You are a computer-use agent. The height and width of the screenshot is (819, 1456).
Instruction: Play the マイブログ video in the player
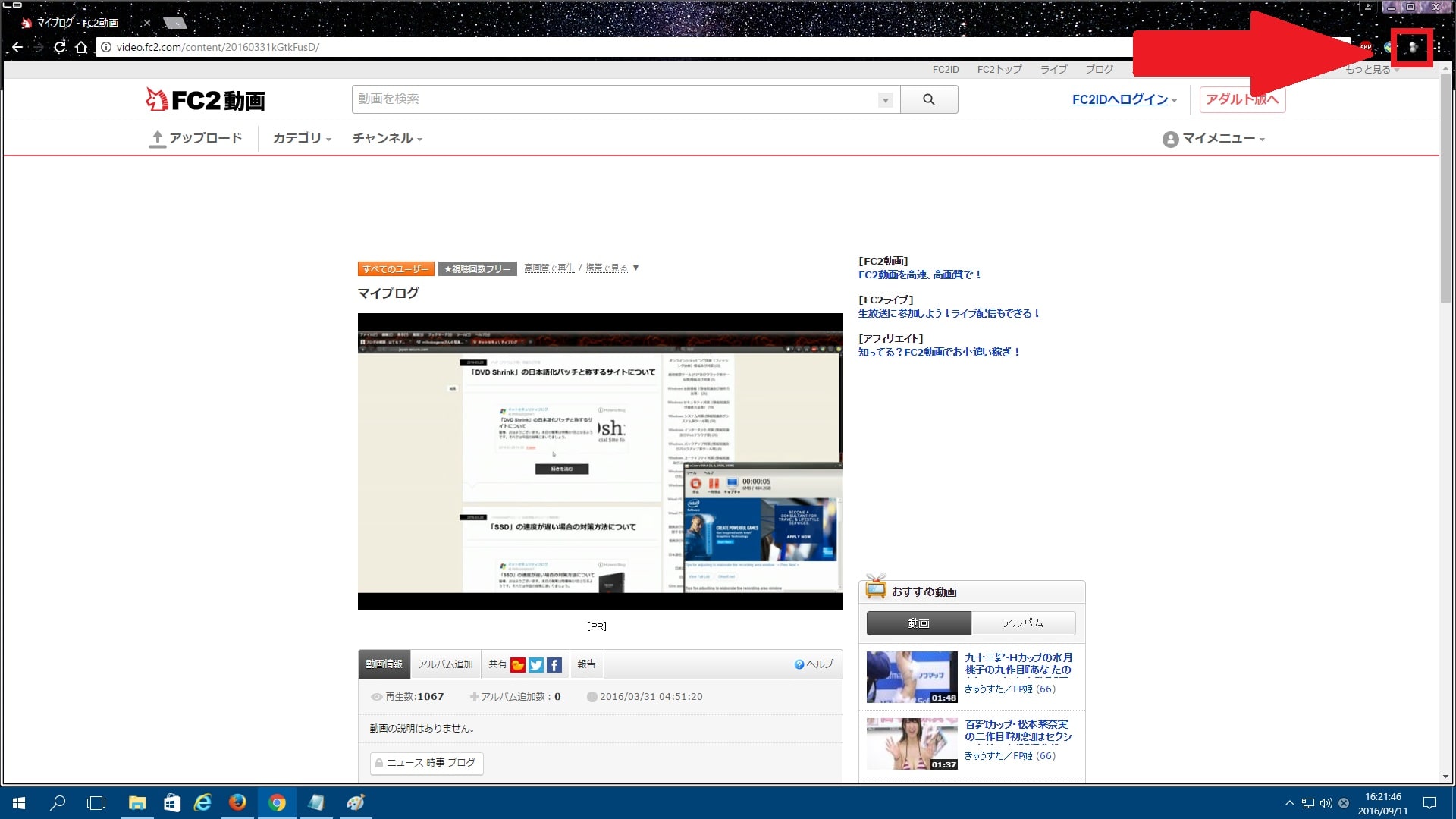600,462
